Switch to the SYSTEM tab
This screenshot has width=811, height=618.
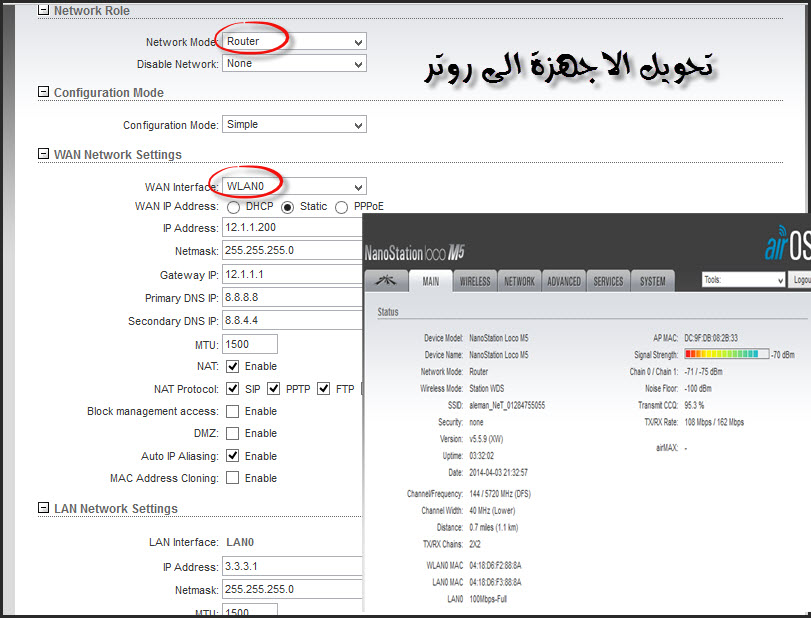653,281
